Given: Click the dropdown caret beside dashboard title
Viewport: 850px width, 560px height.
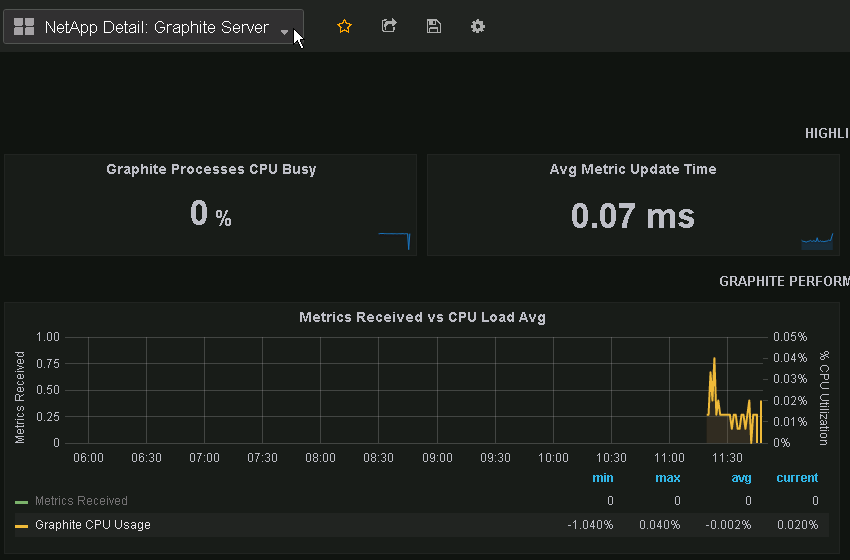Looking at the screenshot, I should [284, 32].
